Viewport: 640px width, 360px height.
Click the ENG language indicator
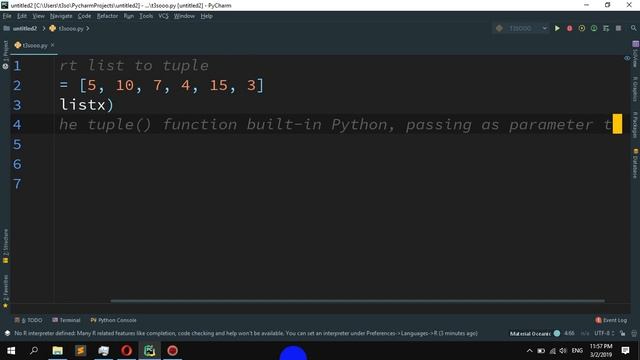click(x=577, y=351)
